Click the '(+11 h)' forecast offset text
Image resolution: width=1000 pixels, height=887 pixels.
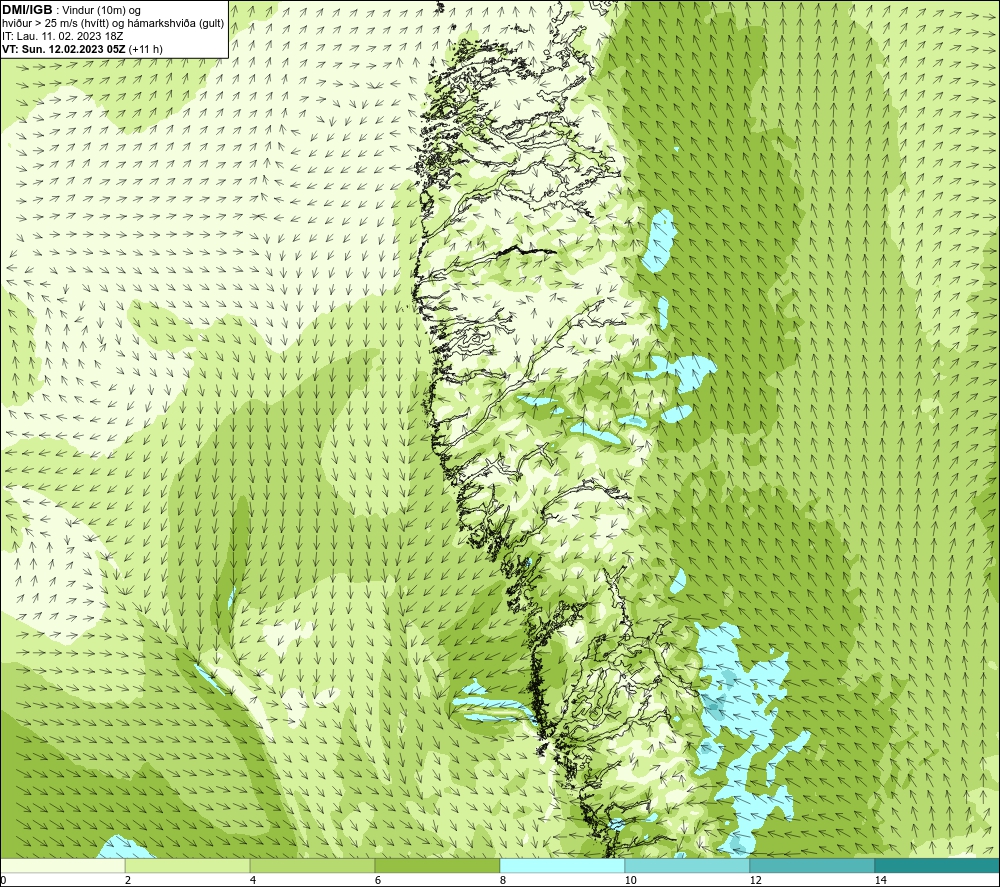[x=145, y=49]
